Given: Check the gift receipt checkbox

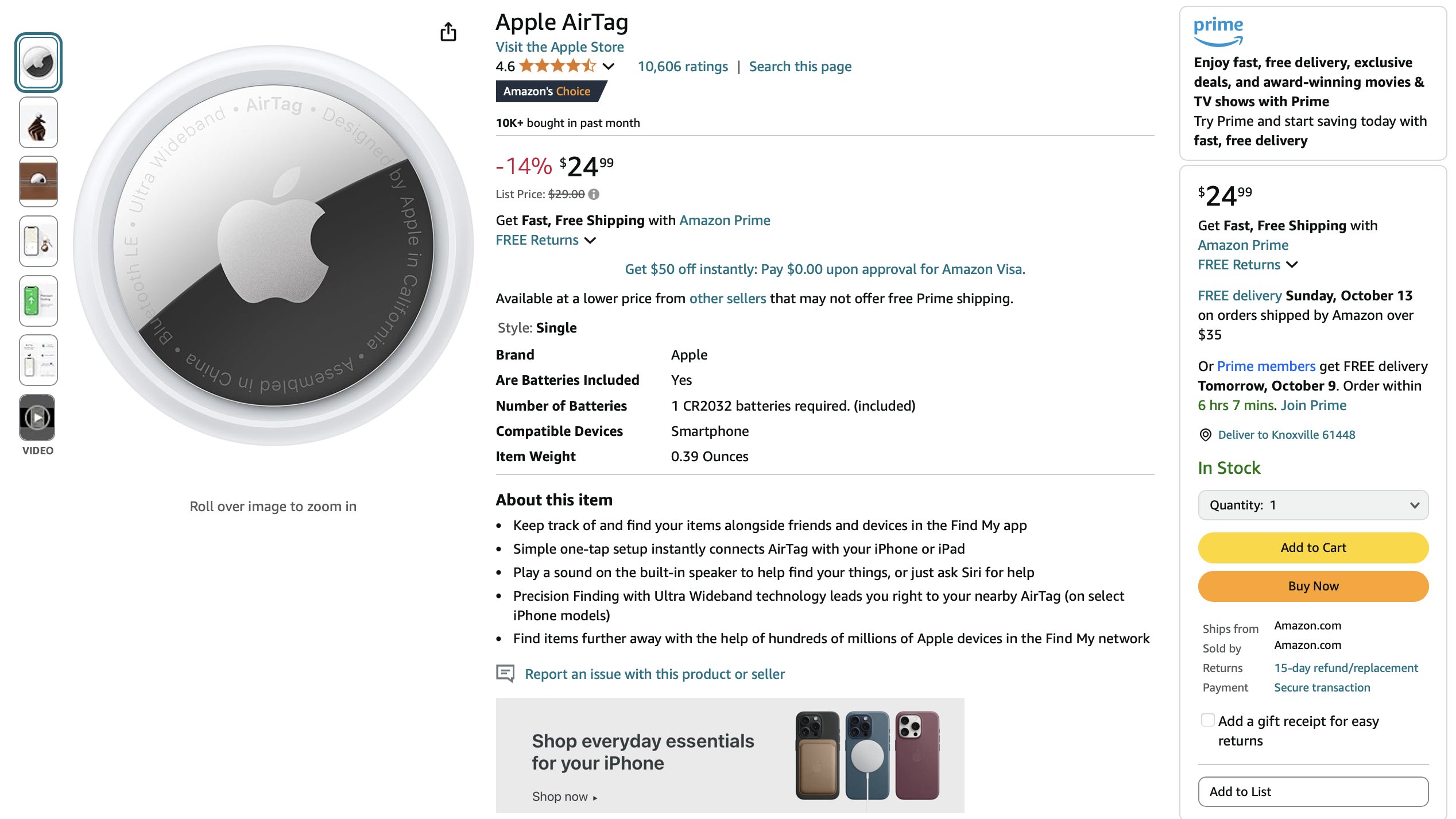Looking at the screenshot, I should click(1207, 720).
